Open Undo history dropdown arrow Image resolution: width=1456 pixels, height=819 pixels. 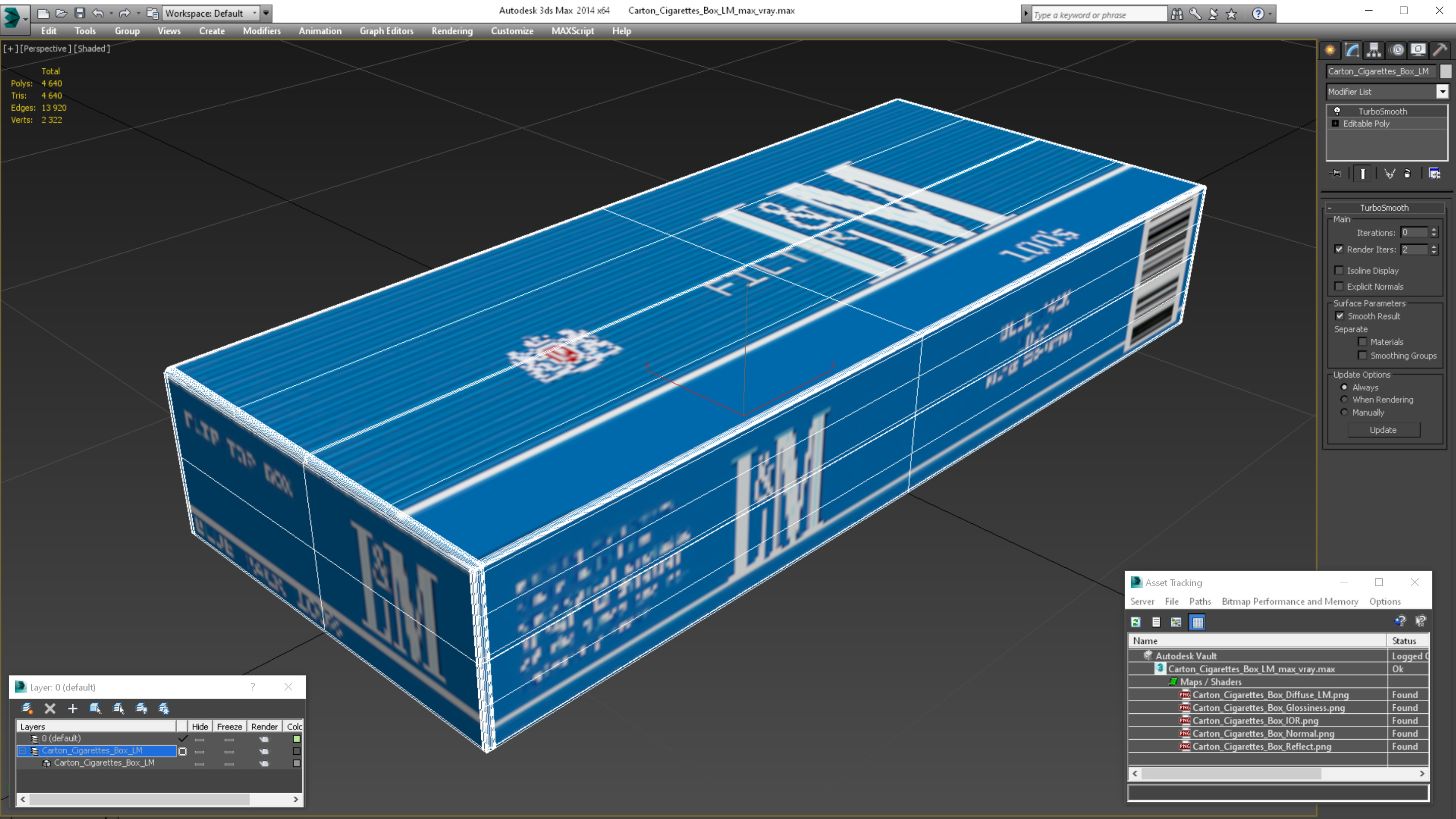coord(111,13)
